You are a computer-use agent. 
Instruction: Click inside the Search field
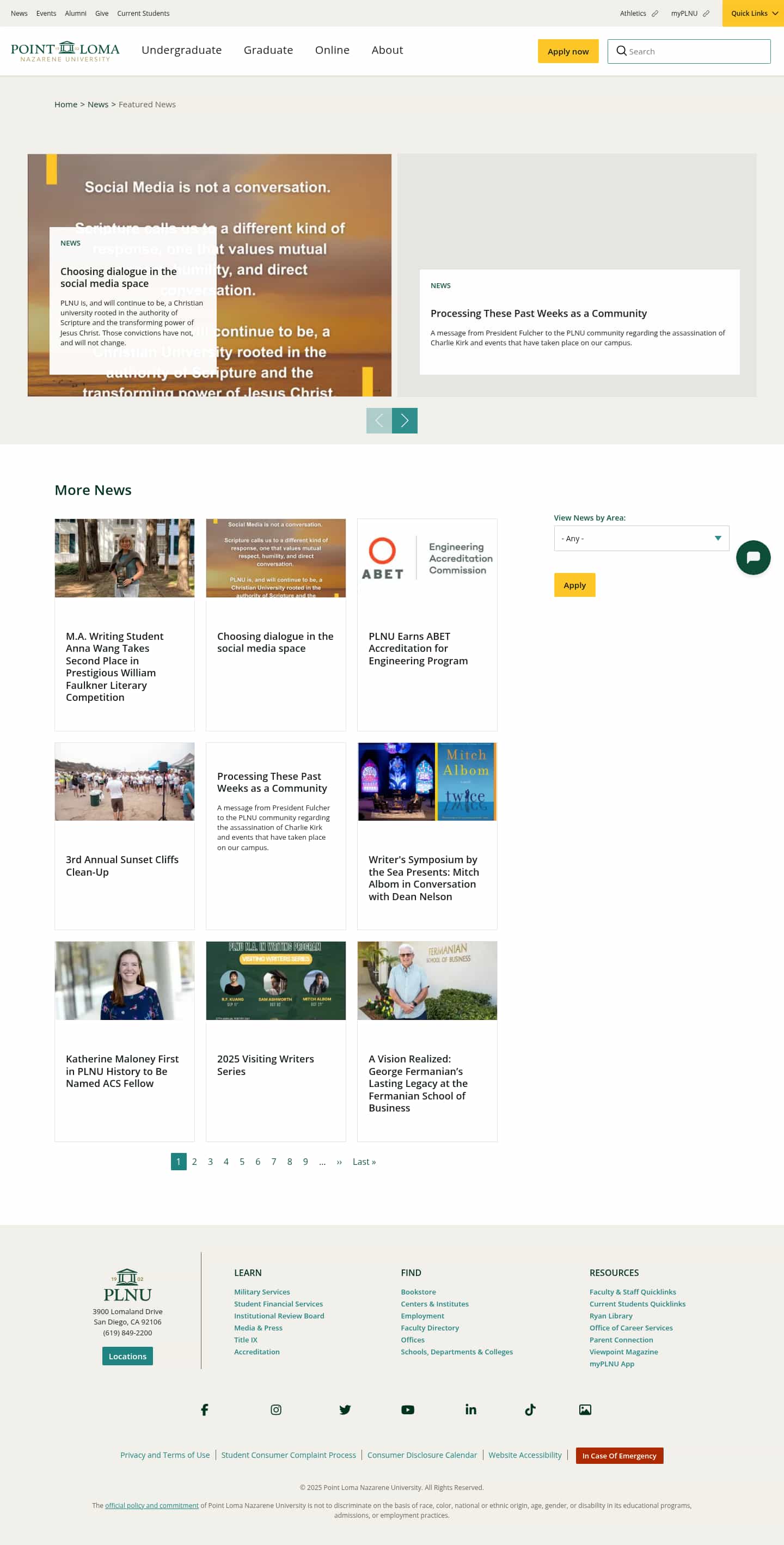pos(689,52)
